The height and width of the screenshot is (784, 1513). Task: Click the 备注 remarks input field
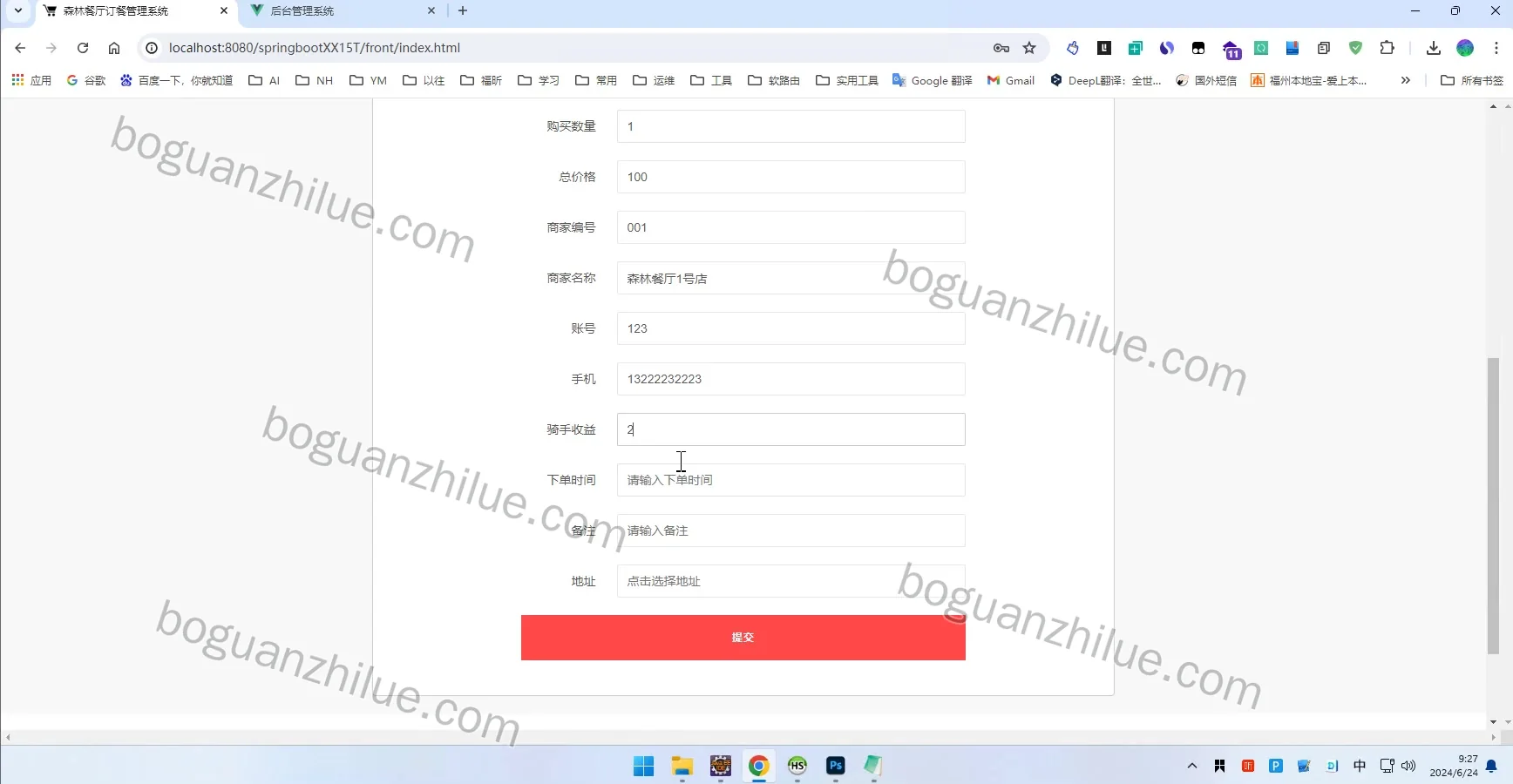[790, 531]
